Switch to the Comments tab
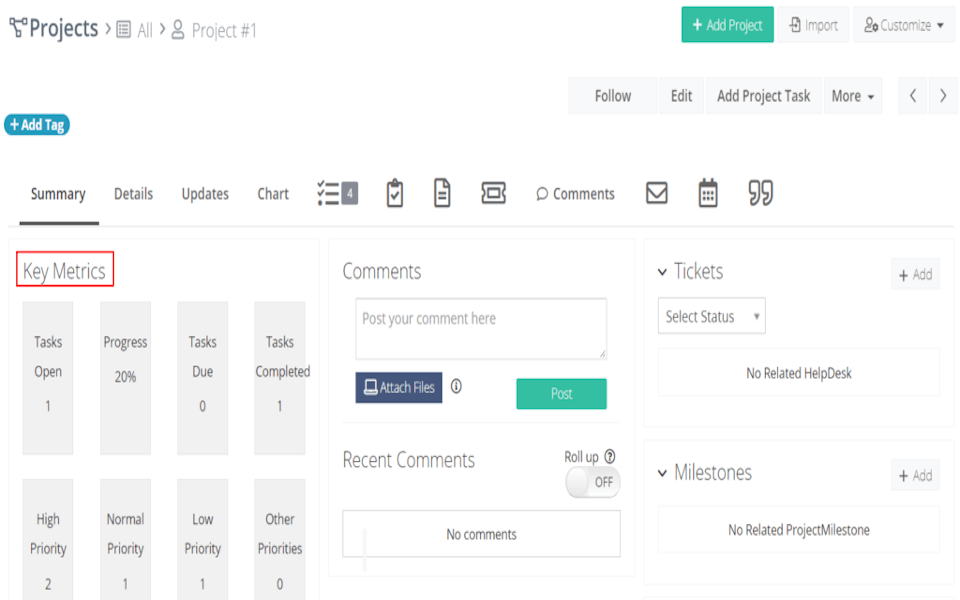This screenshot has height=600, width=960. pos(576,194)
